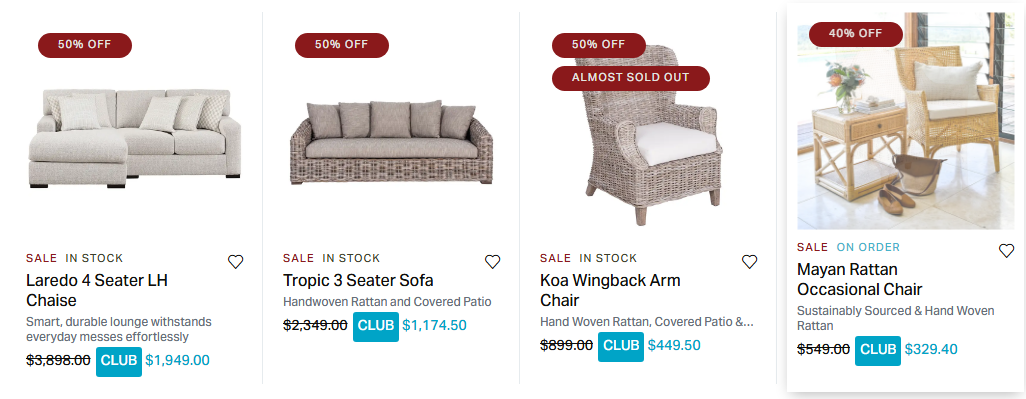The height and width of the screenshot is (399, 1026).
Task: View the Tropic rattan sofa product image
Action: (x=391, y=142)
